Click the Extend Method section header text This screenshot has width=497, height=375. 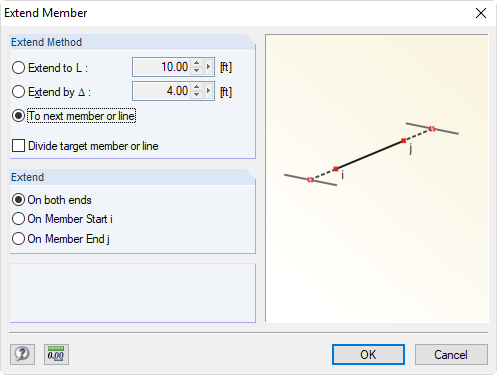[x=46, y=42]
